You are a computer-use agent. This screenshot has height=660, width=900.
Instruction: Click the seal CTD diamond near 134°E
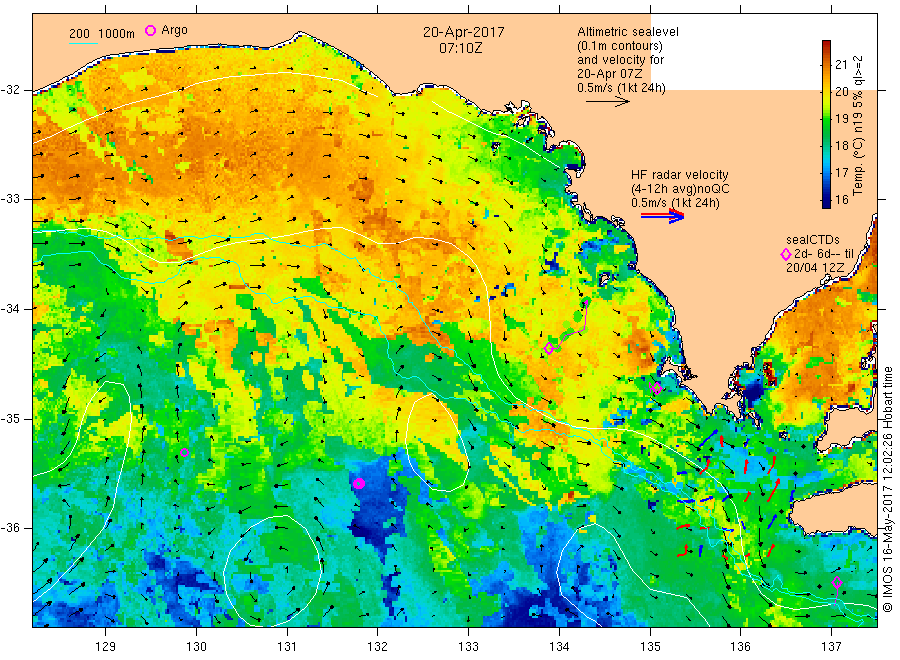(x=549, y=348)
